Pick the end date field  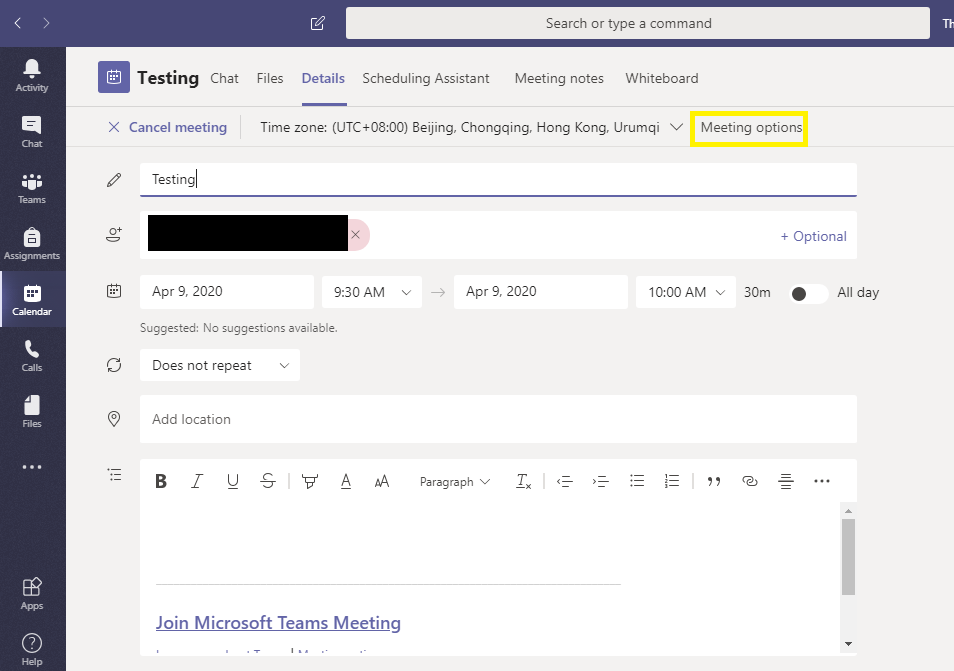pyautogui.click(x=540, y=292)
